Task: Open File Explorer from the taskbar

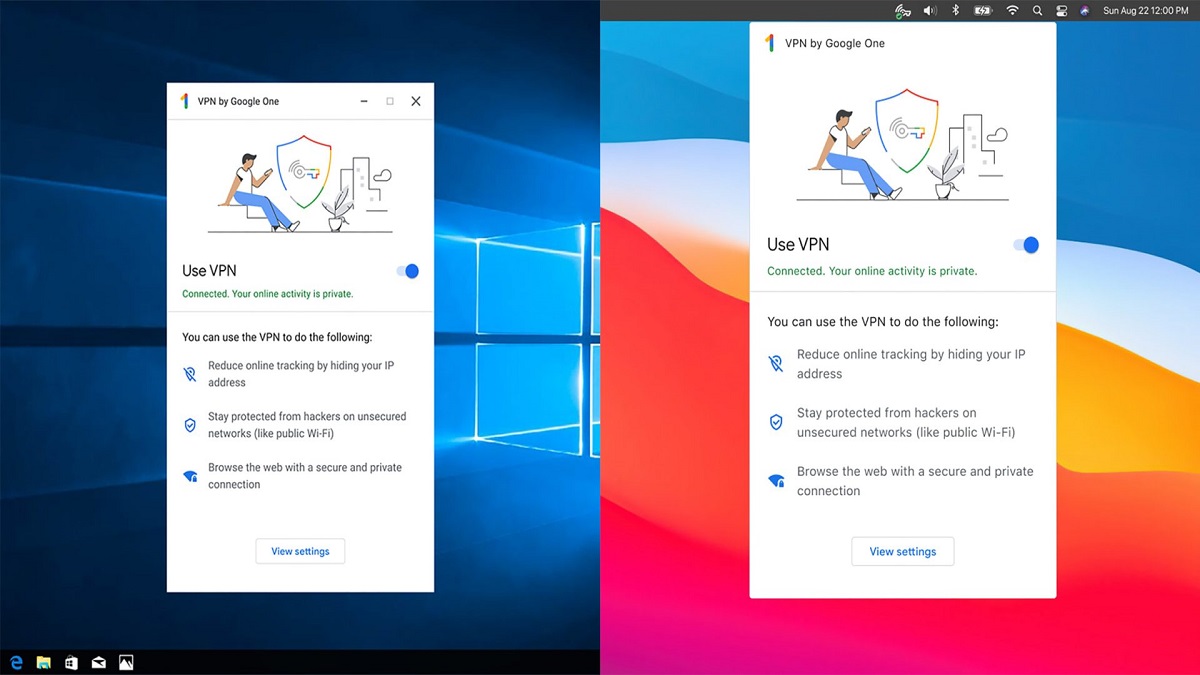Action: pos(44,662)
